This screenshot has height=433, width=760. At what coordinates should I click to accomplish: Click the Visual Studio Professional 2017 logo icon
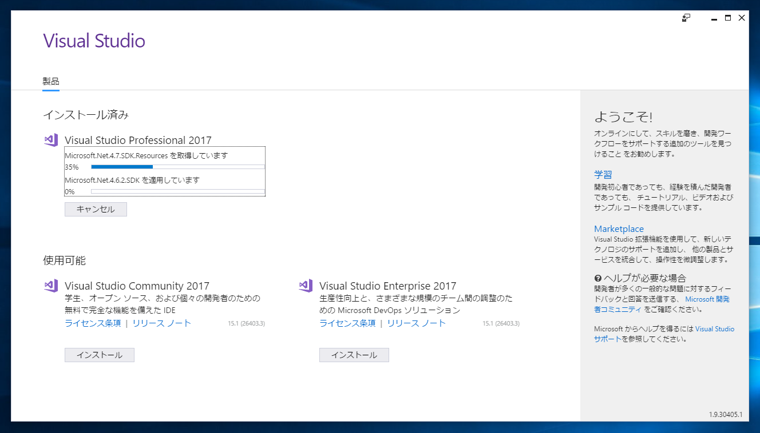51,140
